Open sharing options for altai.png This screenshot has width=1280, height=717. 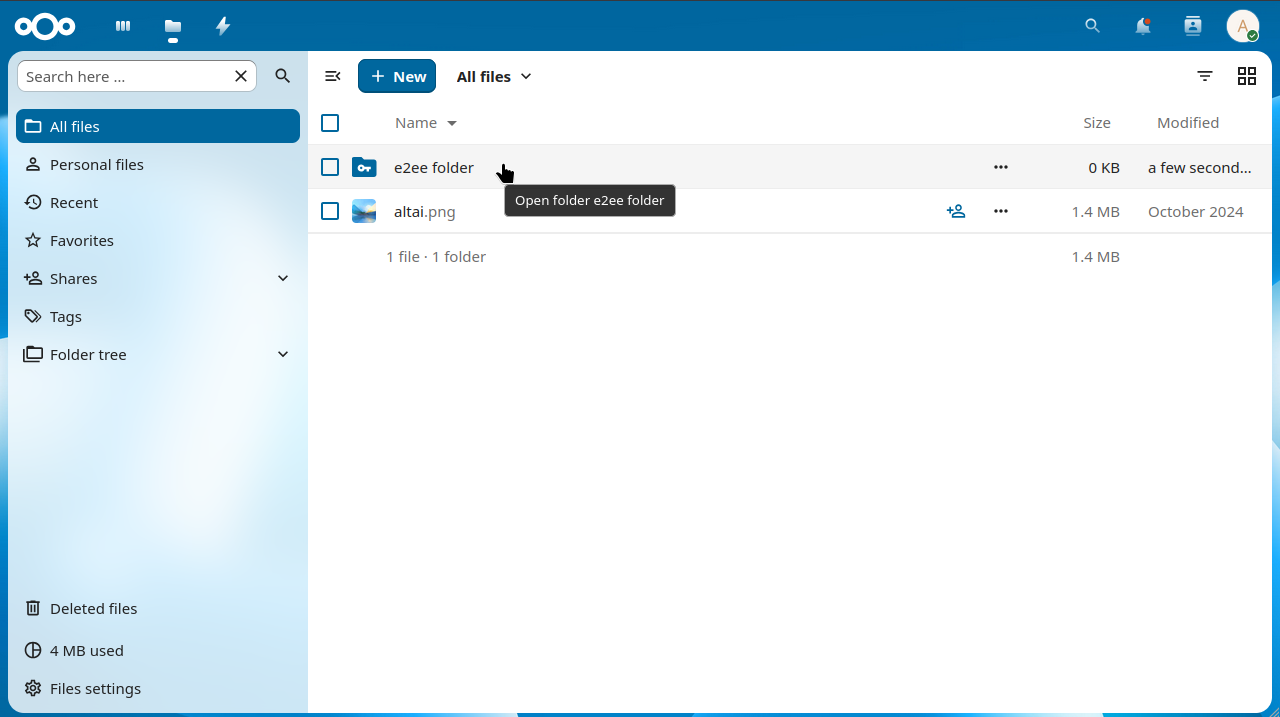point(956,211)
